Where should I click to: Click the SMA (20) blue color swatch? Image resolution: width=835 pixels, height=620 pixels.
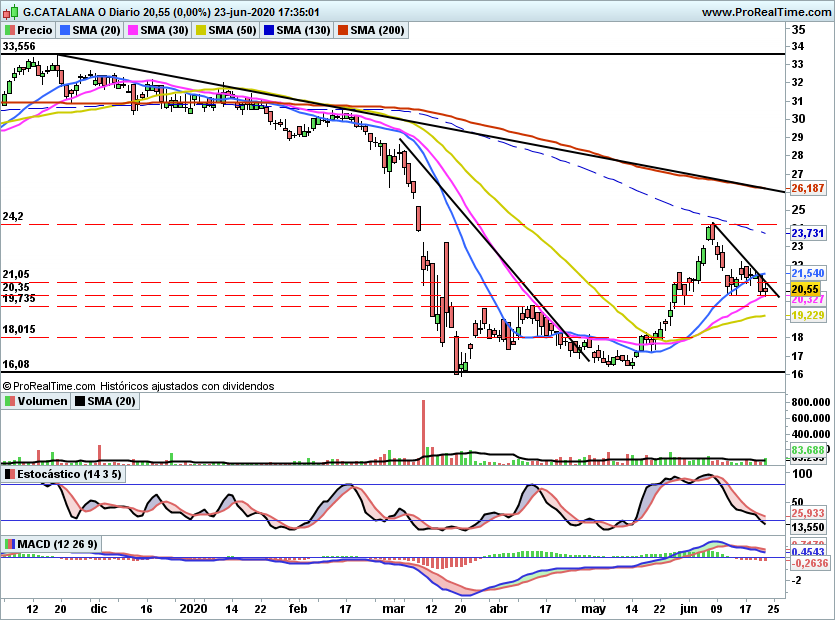(x=64, y=30)
